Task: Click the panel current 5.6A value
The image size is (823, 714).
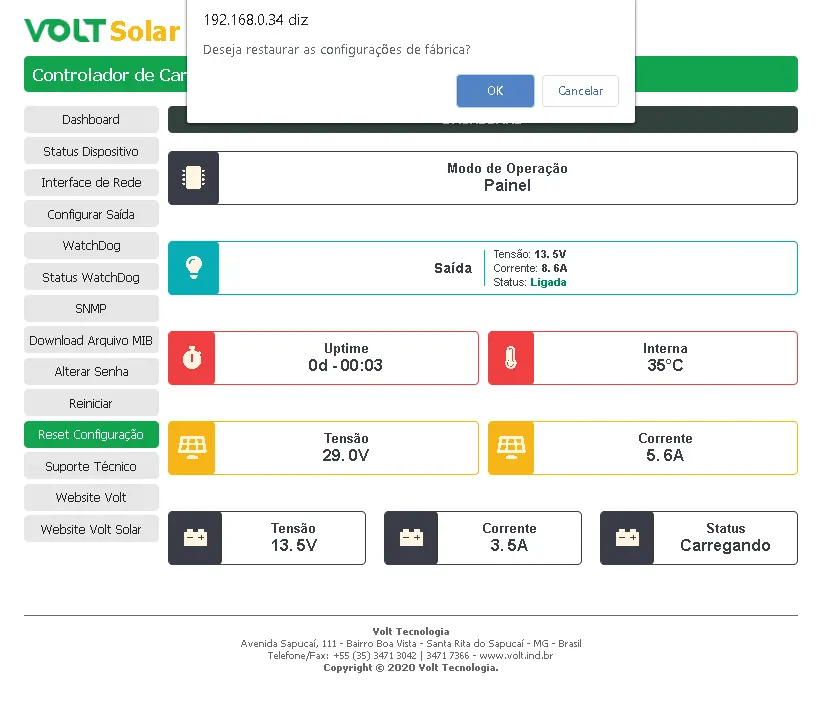Action: 665,455
